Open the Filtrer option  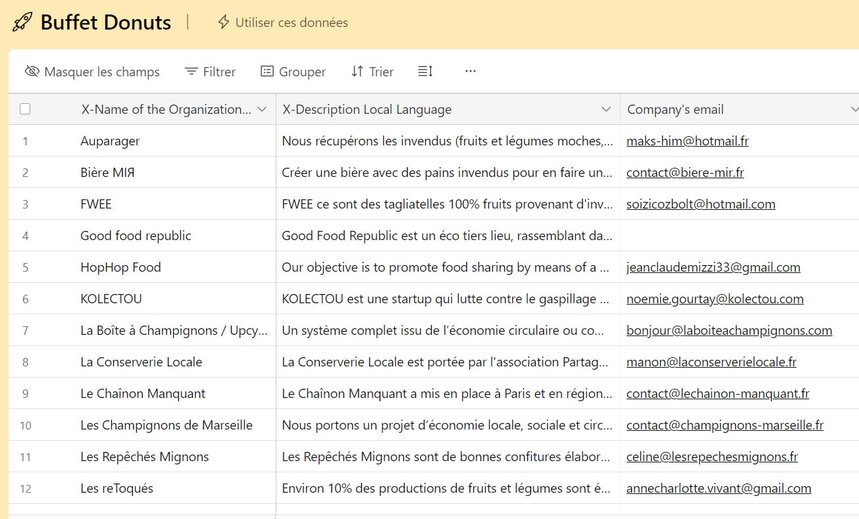pos(210,72)
